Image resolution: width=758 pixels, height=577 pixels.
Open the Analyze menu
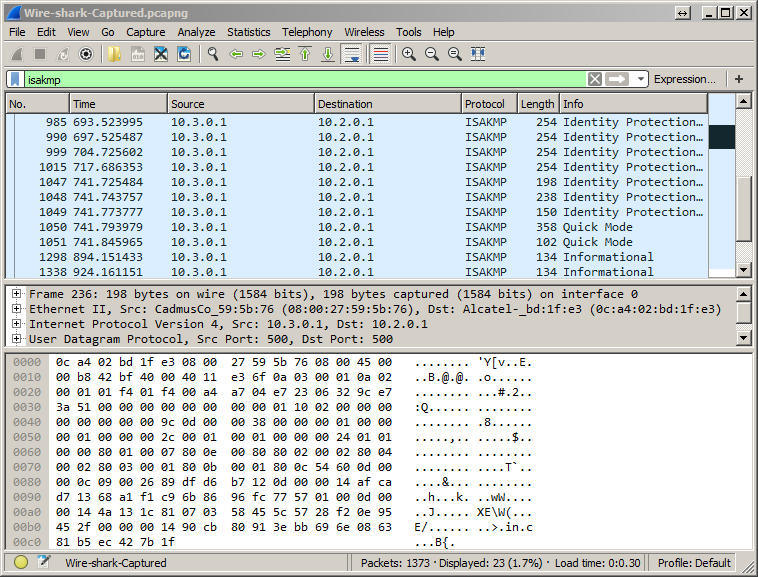point(196,32)
